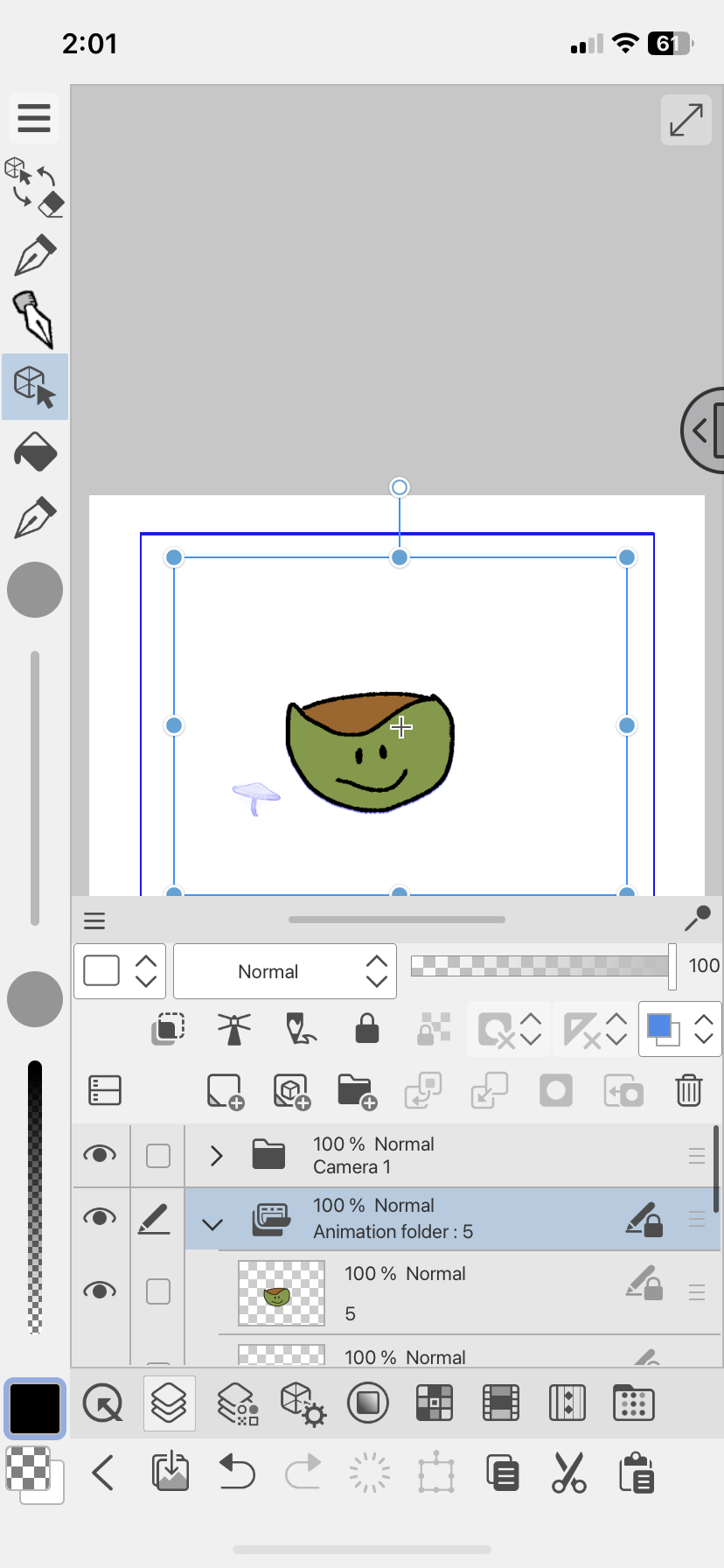
Task: Open animation cels panel
Action: (567, 1403)
